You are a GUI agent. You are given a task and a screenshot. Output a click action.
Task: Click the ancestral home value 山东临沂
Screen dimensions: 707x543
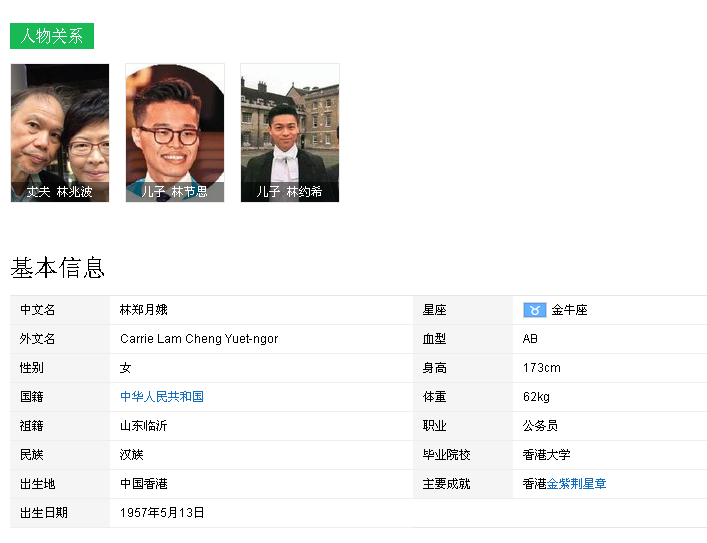pos(144,426)
